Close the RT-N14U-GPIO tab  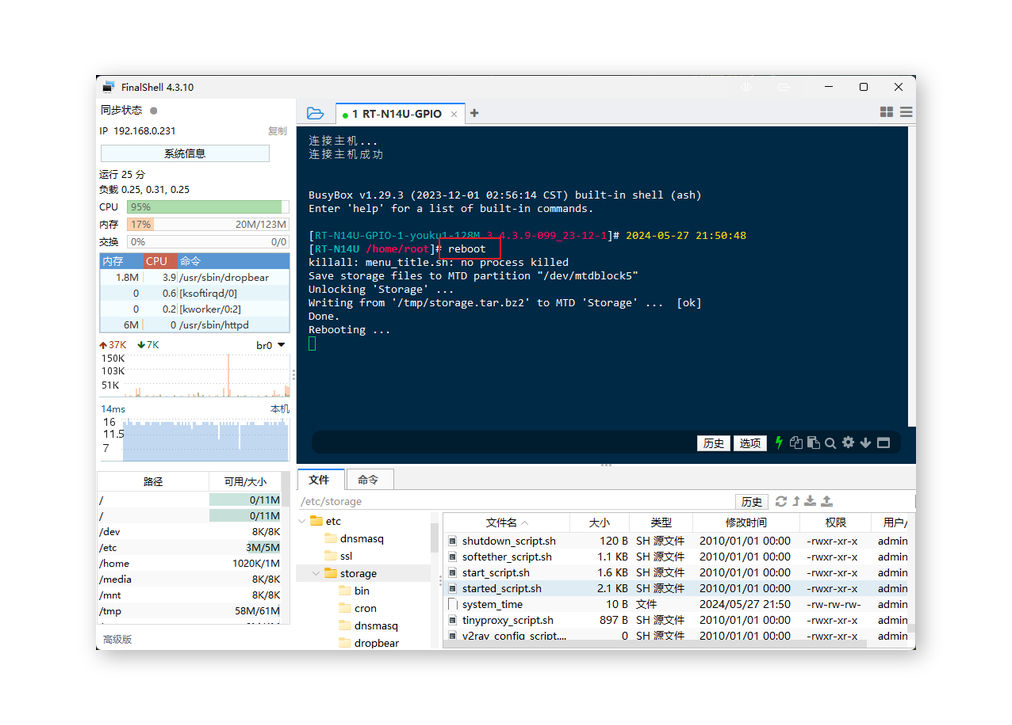point(454,114)
